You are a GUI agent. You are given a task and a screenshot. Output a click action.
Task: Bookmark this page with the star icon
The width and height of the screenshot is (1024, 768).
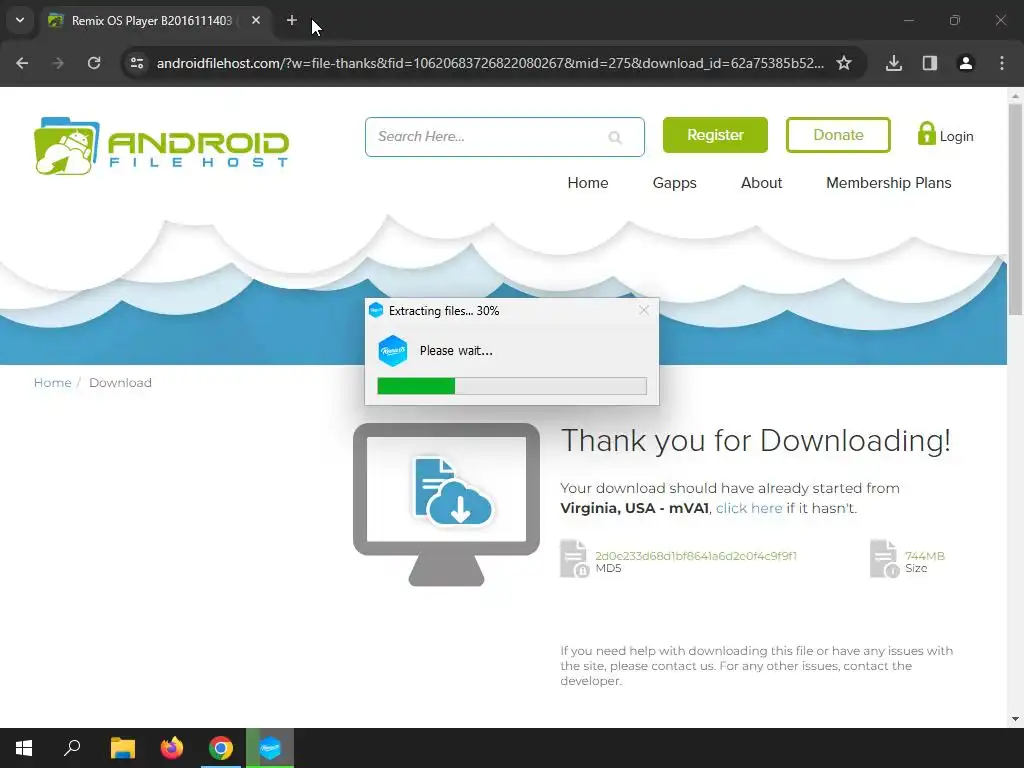pos(844,63)
